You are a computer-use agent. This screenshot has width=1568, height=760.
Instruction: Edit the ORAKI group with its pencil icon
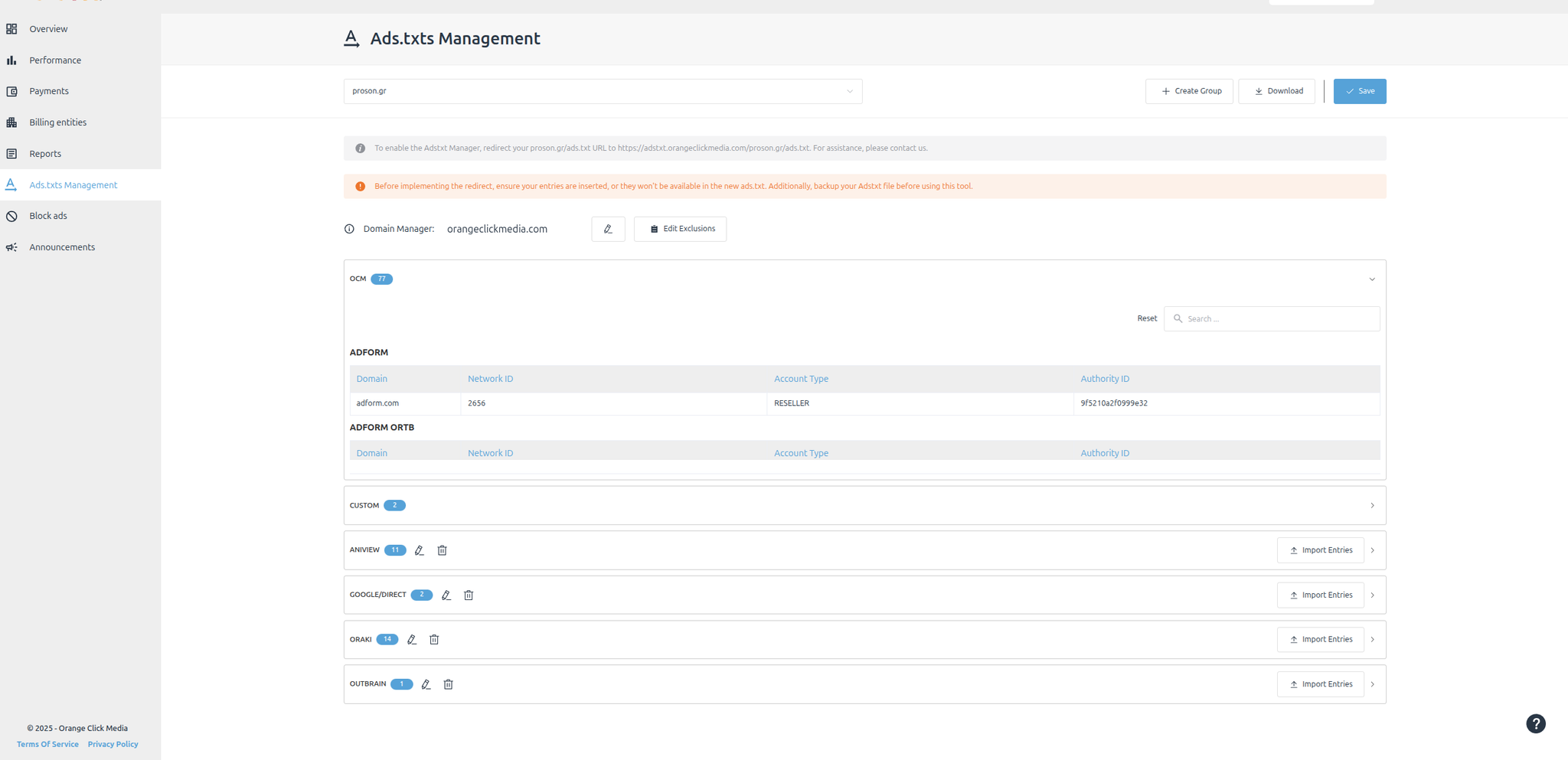click(412, 639)
